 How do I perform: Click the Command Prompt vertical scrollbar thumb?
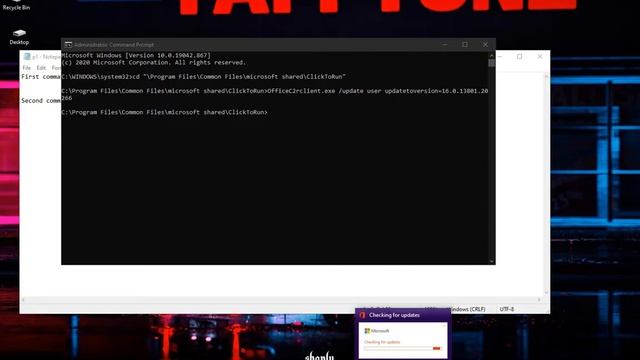(x=491, y=63)
